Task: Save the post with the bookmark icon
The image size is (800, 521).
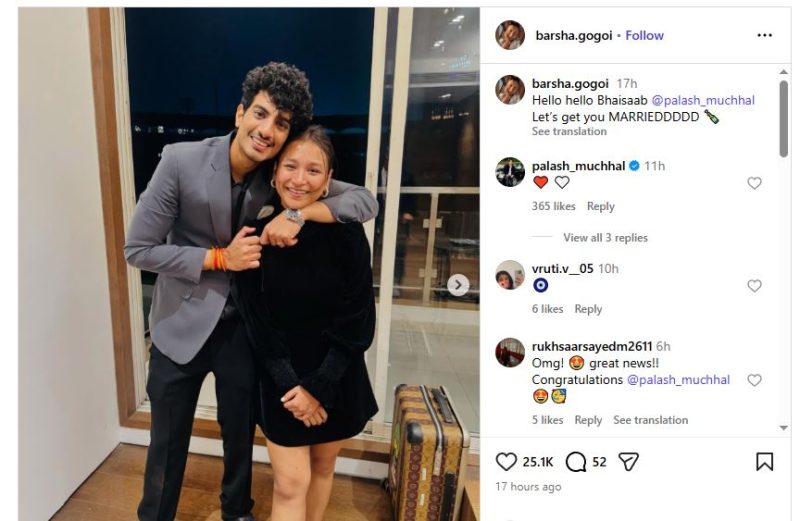Action: coord(764,461)
